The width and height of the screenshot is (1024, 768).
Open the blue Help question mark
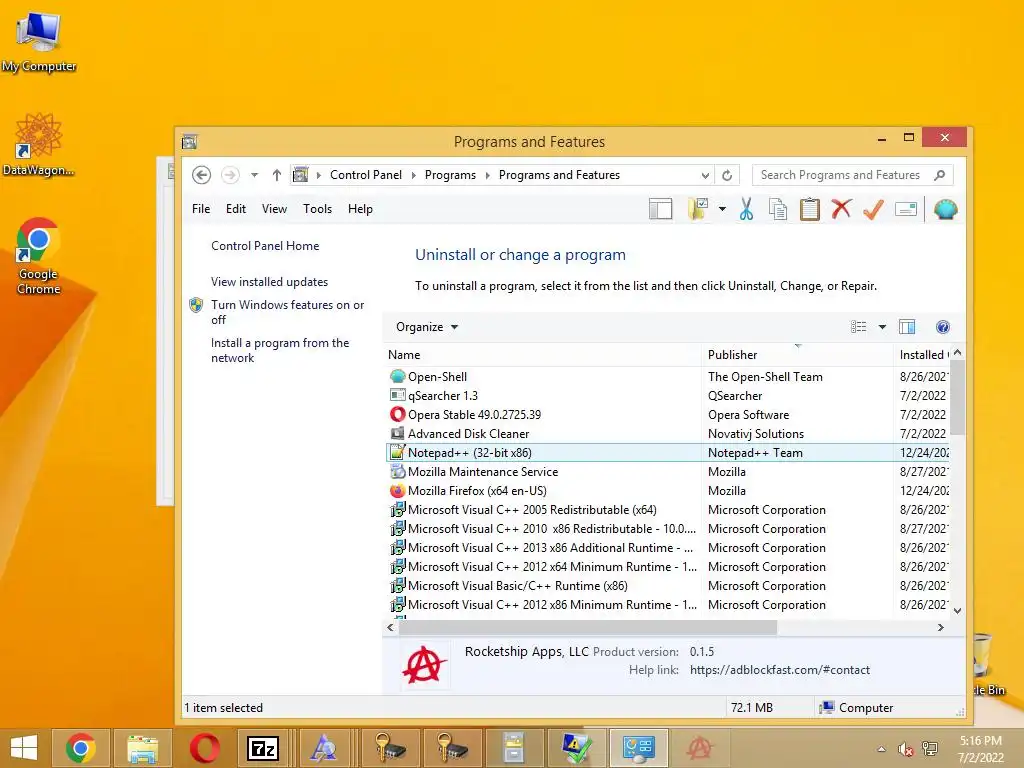coord(942,327)
